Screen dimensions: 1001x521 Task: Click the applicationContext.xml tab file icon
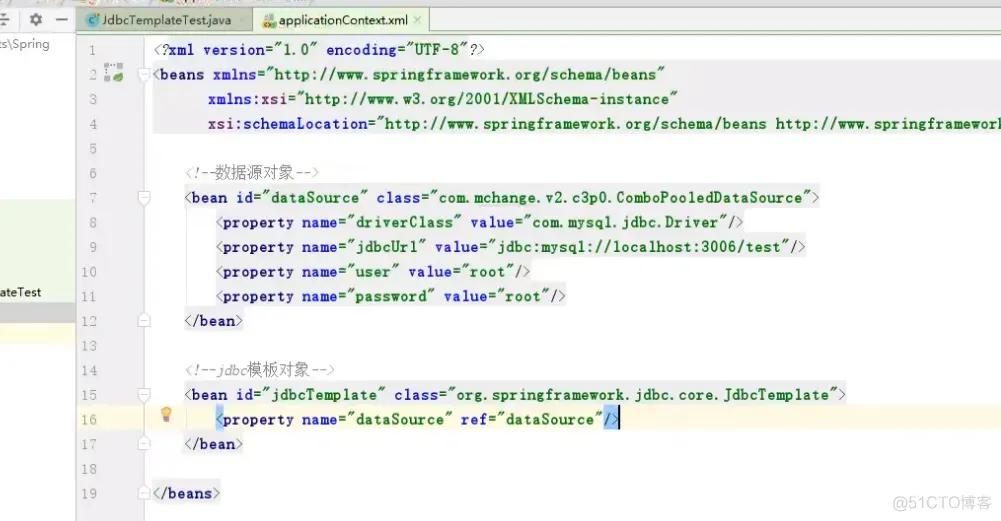pos(269,20)
